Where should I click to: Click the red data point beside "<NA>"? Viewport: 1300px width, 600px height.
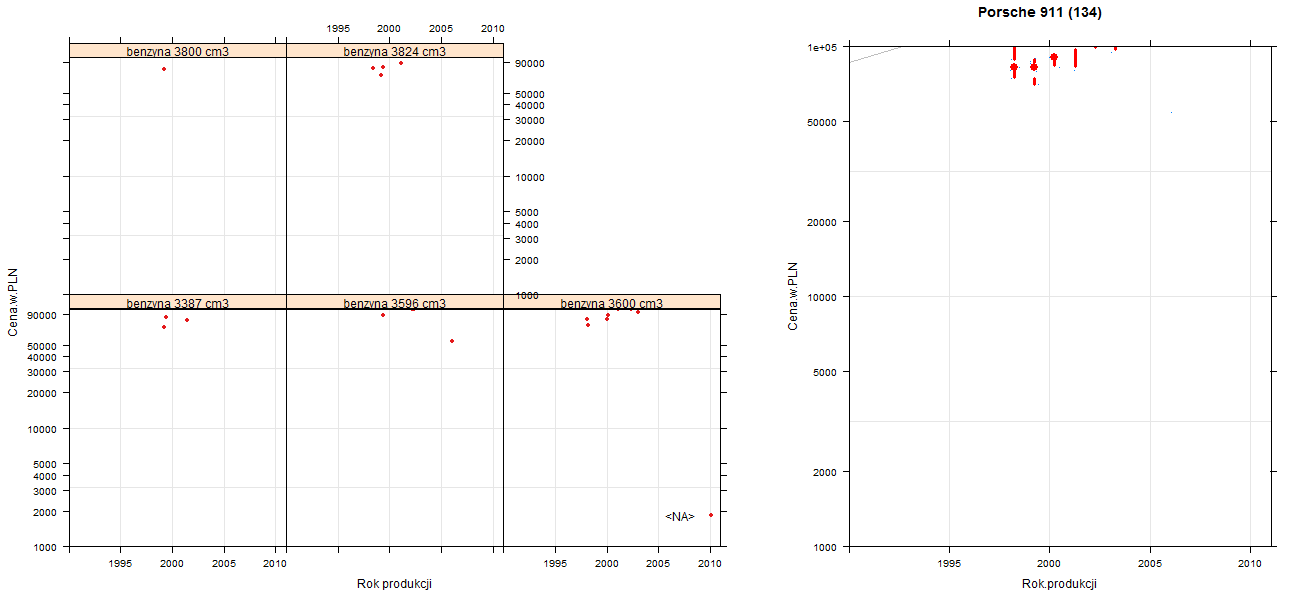coord(711,515)
